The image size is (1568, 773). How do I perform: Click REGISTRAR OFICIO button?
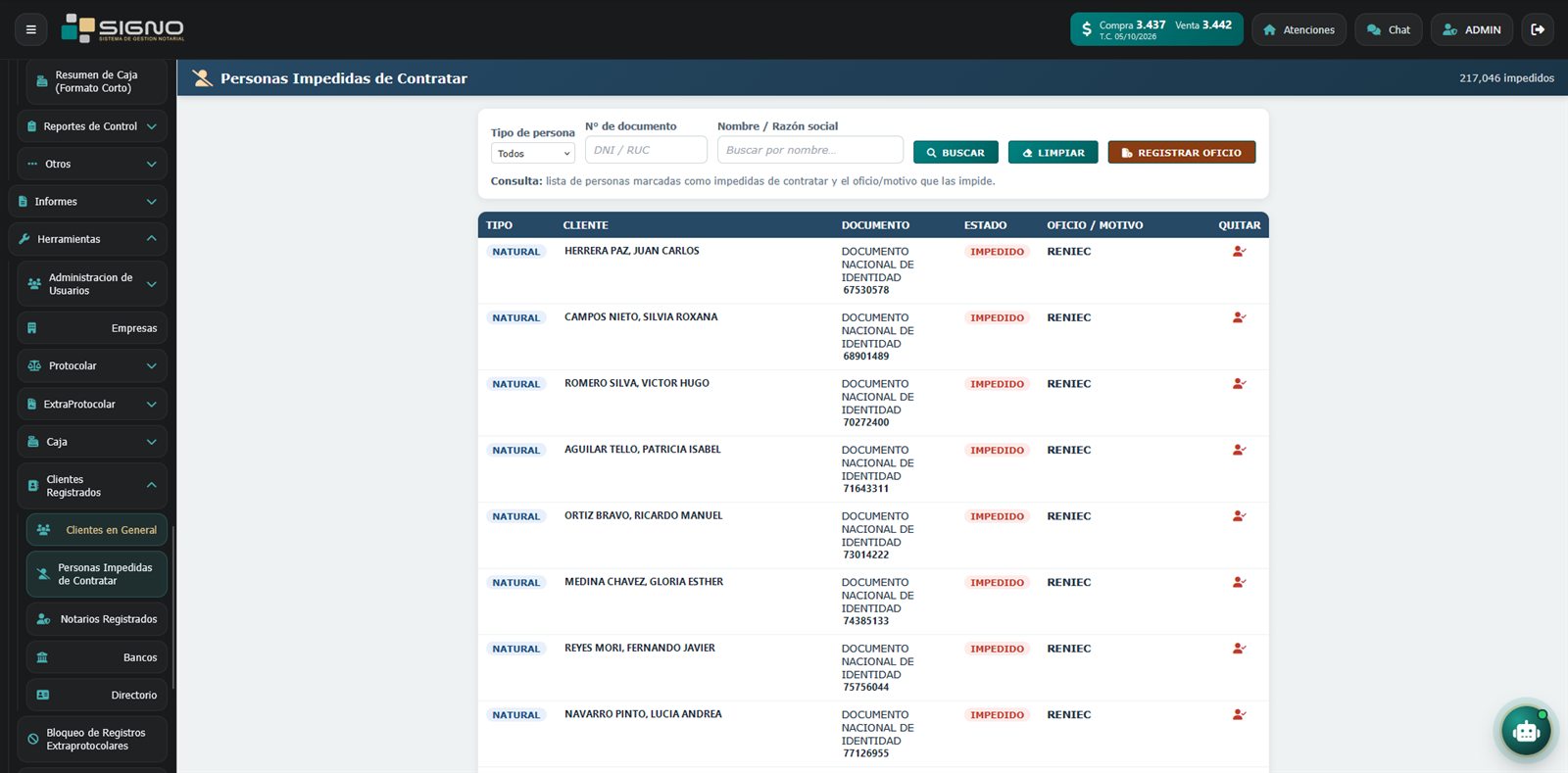pos(1182,153)
